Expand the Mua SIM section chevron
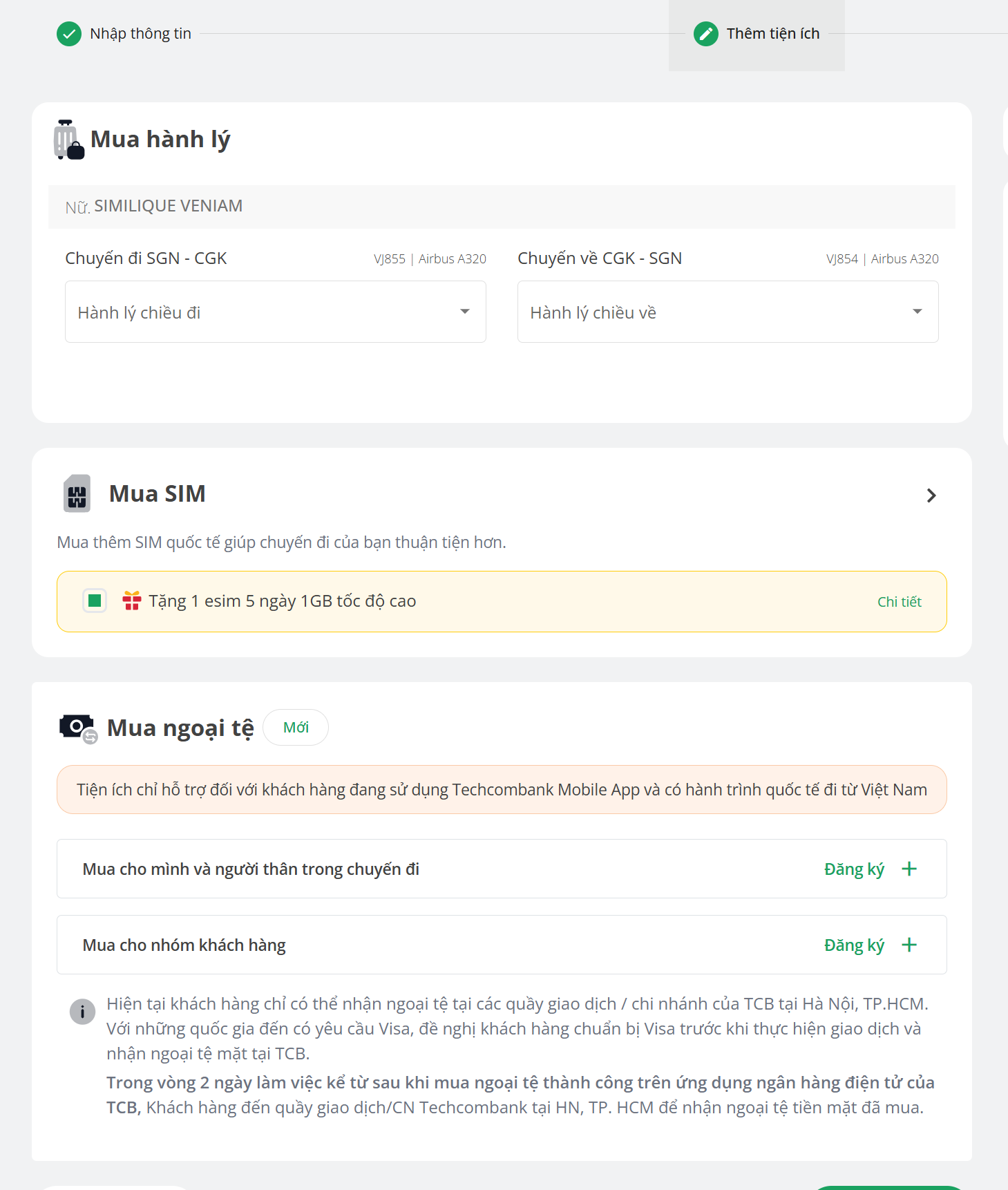Screen dimensions: 1008x1190 click(931, 495)
